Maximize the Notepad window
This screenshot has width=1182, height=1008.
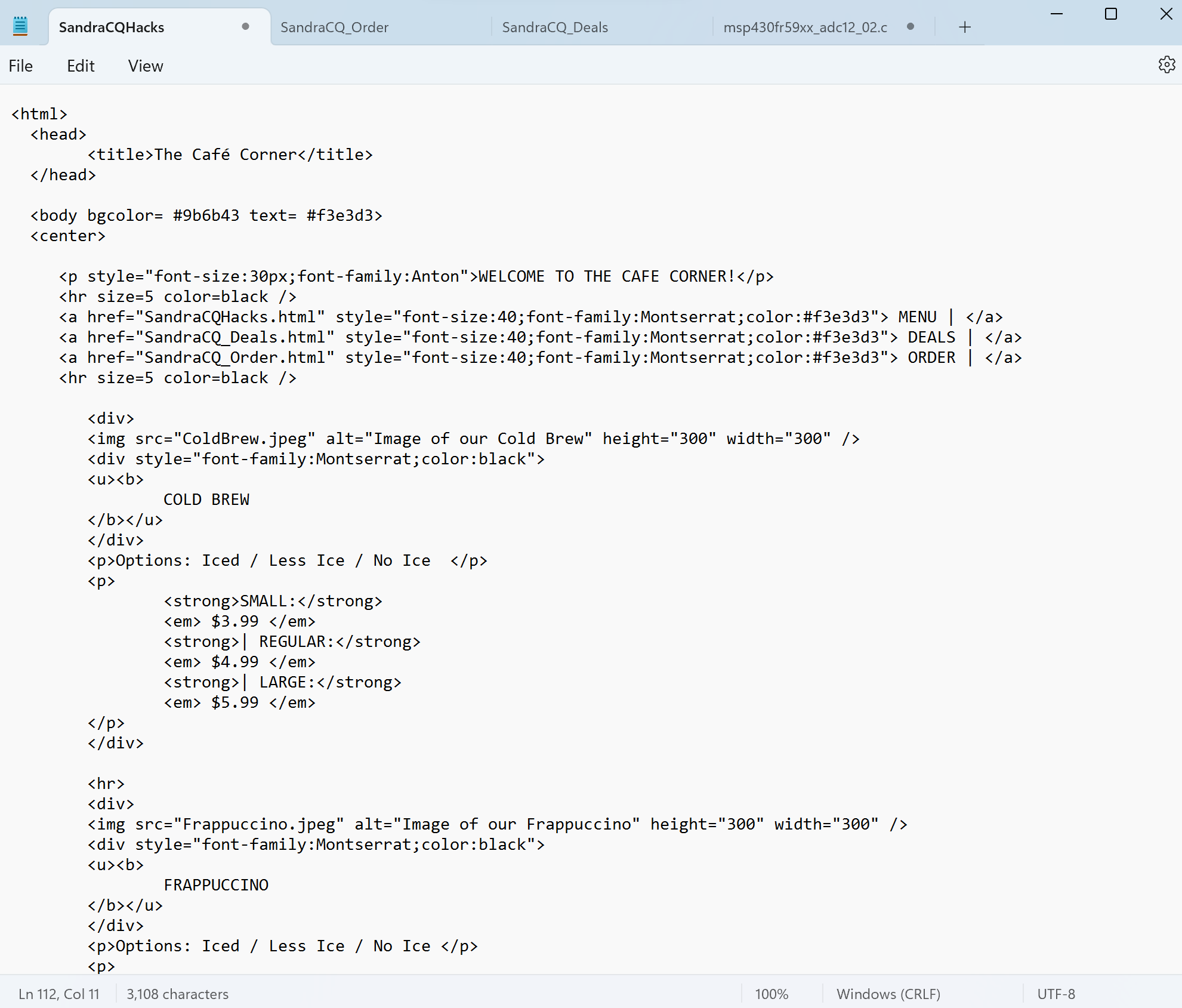[x=1111, y=14]
